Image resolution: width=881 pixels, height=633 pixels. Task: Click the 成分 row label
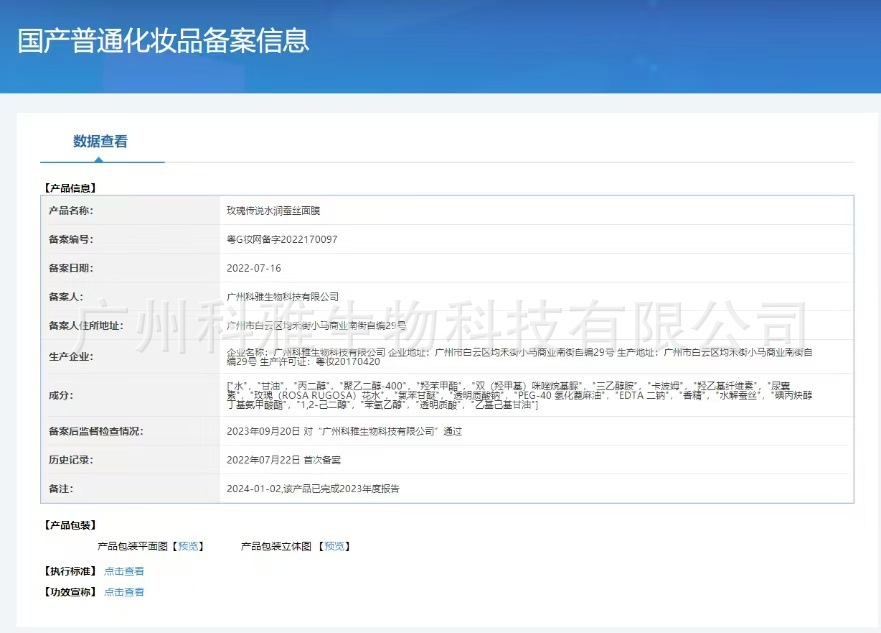click(x=61, y=395)
